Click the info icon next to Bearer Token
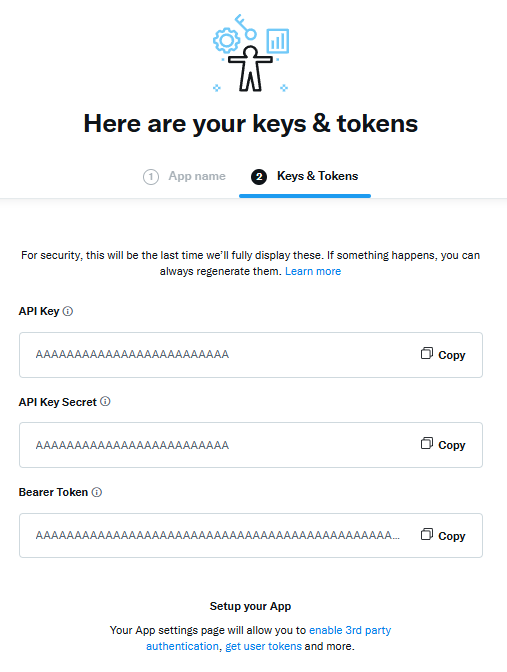Screen dimensions: 507x672 [x=97, y=492]
